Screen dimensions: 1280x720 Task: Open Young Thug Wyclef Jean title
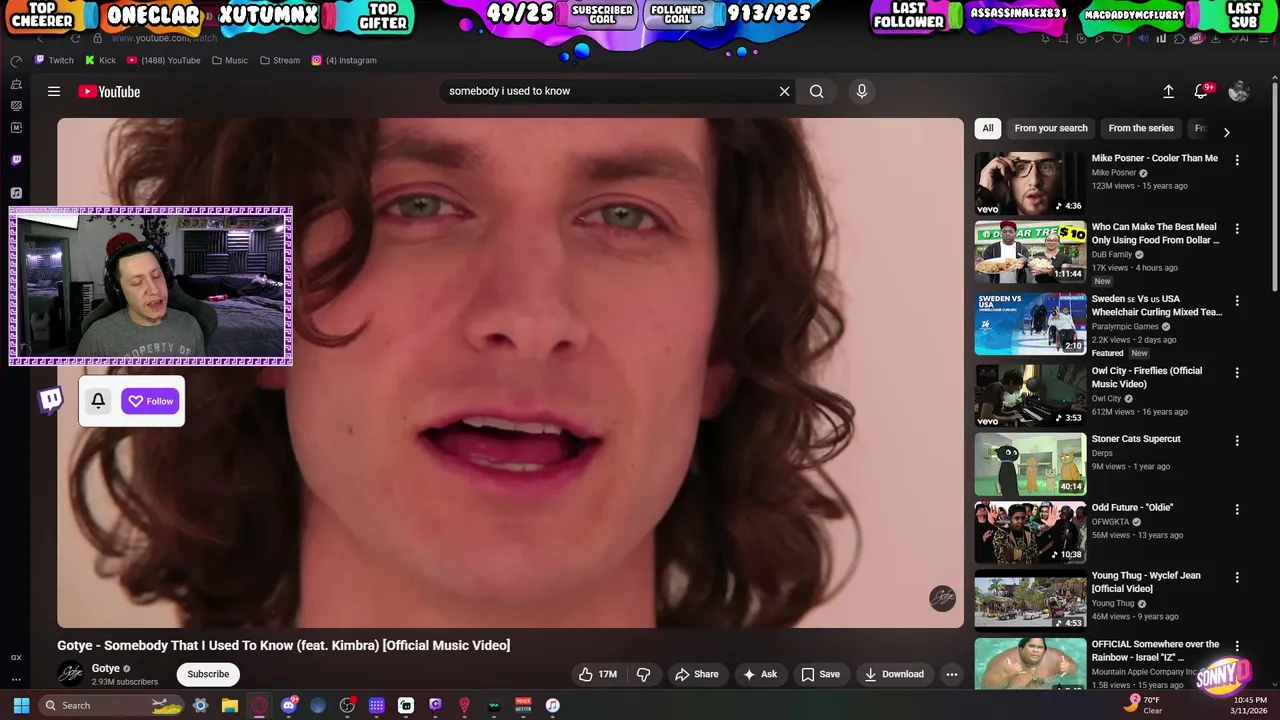(1146, 582)
